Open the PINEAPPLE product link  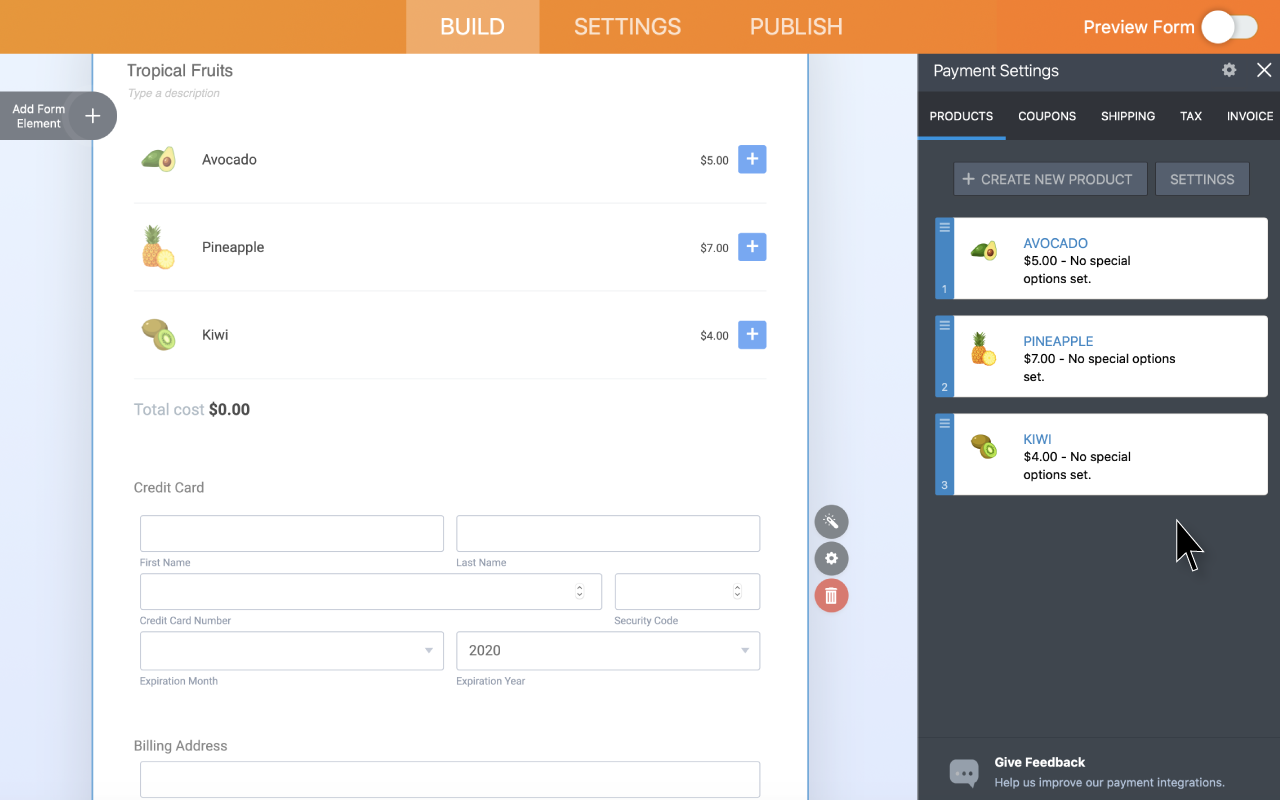1057,341
